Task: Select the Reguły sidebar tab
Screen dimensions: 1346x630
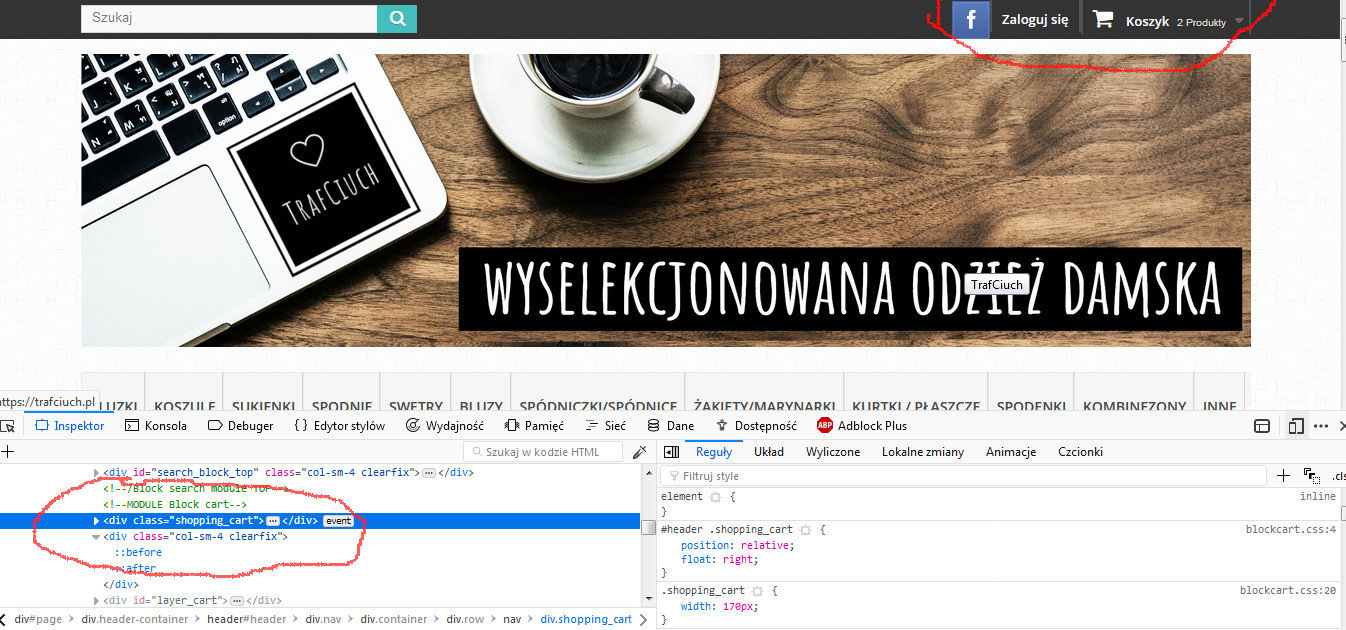Action: 714,452
